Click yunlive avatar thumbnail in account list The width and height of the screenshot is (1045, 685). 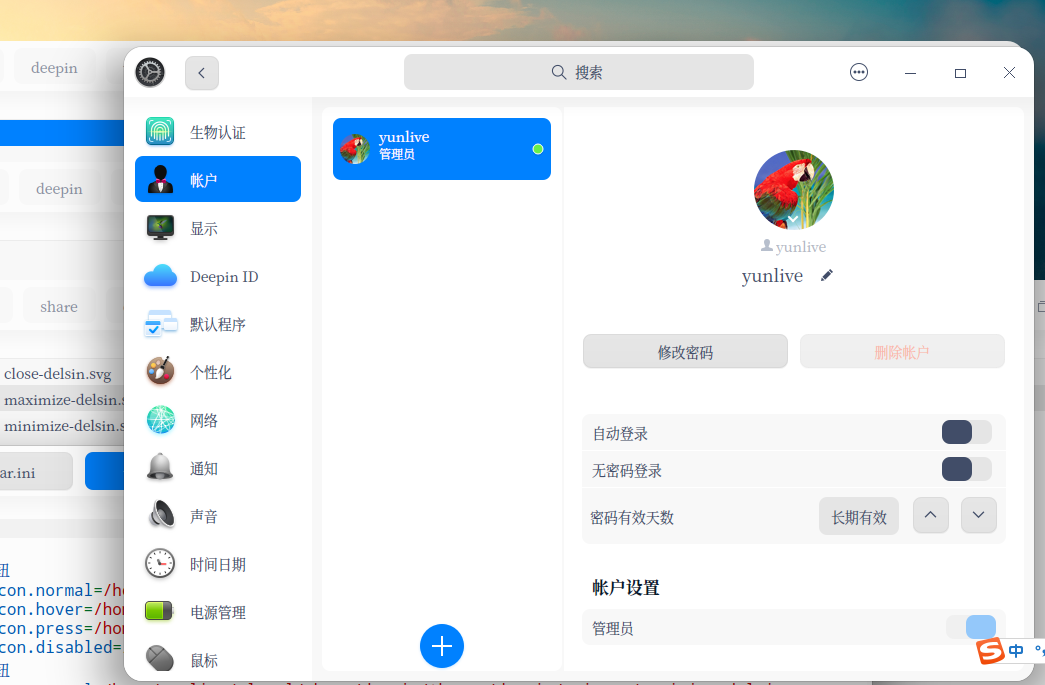coord(355,149)
